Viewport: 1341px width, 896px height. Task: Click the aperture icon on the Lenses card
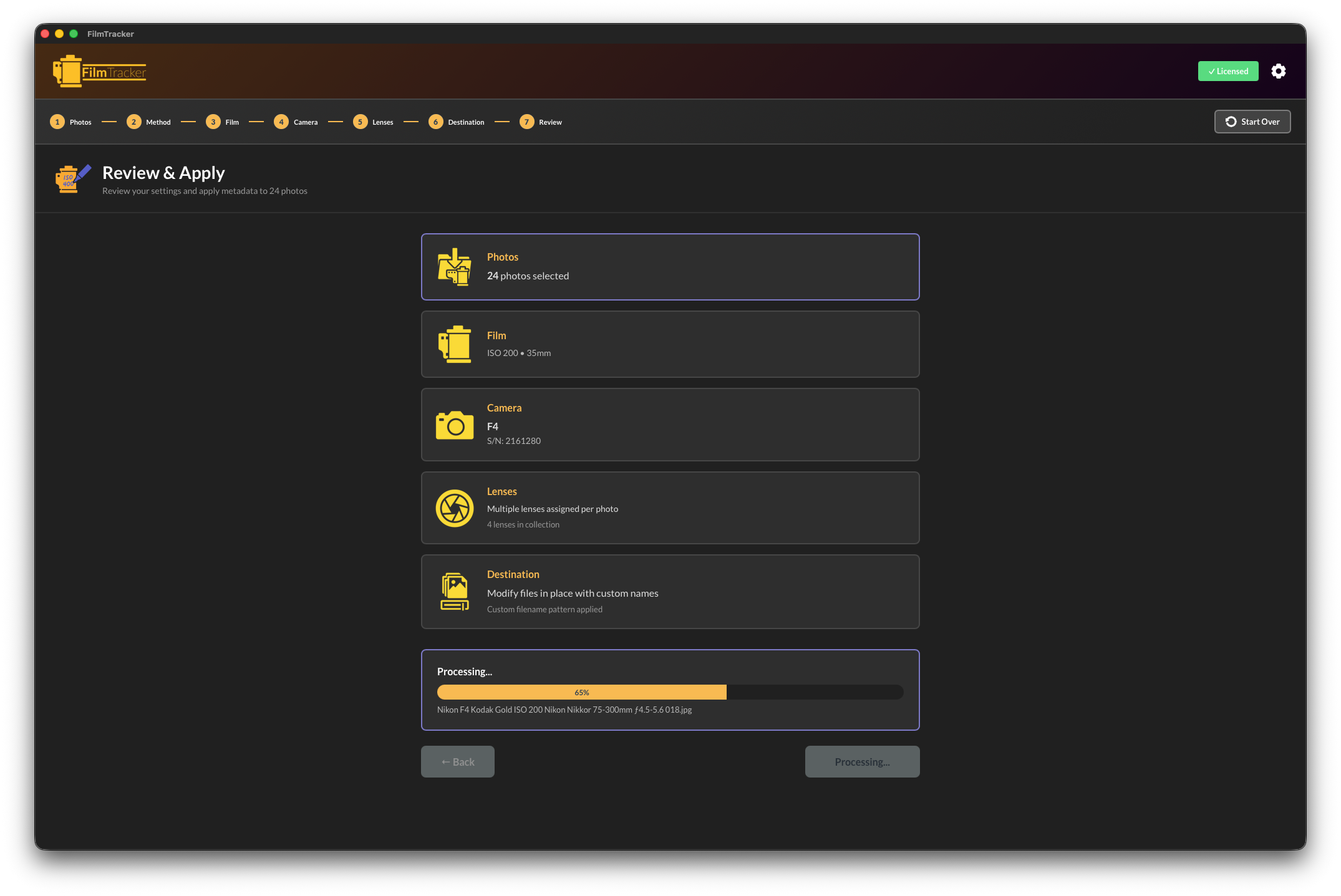[x=455, y=508]
